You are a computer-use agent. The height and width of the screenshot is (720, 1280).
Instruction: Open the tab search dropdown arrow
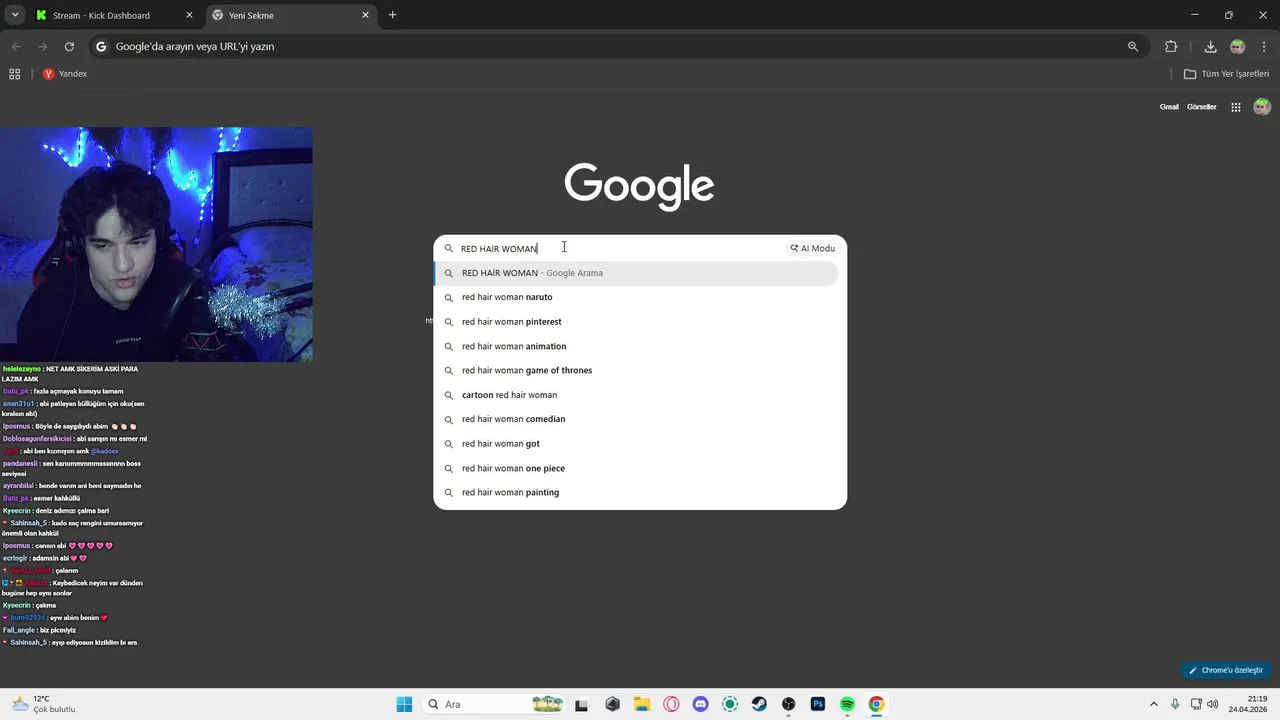(x=15, y=15)
